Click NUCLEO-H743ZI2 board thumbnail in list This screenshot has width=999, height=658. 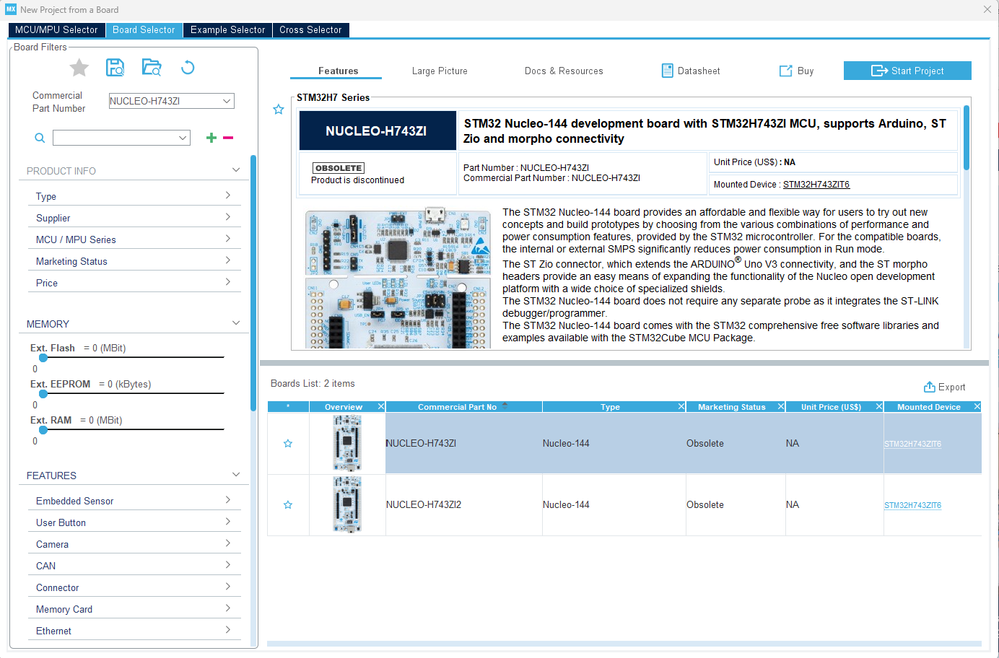(x=347, y=504)
